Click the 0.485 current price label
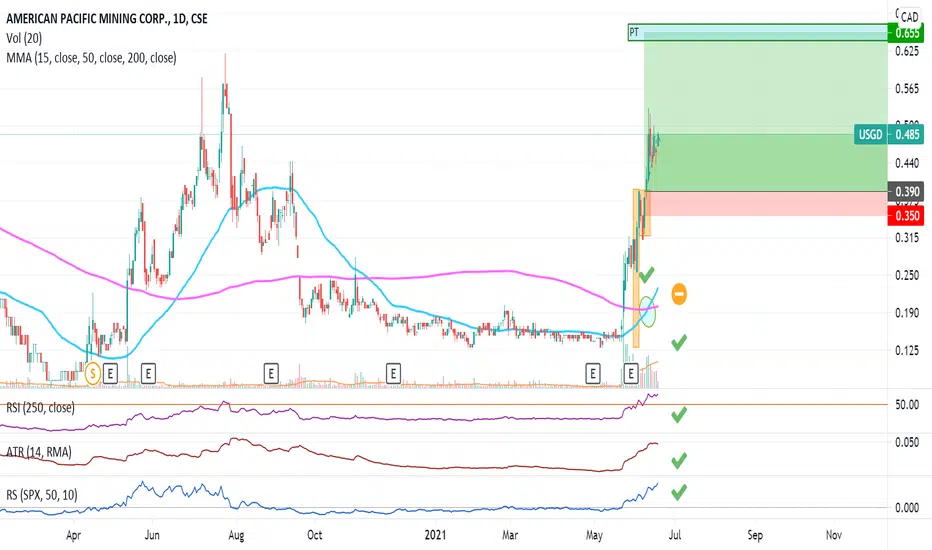Screen dimensions: 932x550 coord(906,134)
